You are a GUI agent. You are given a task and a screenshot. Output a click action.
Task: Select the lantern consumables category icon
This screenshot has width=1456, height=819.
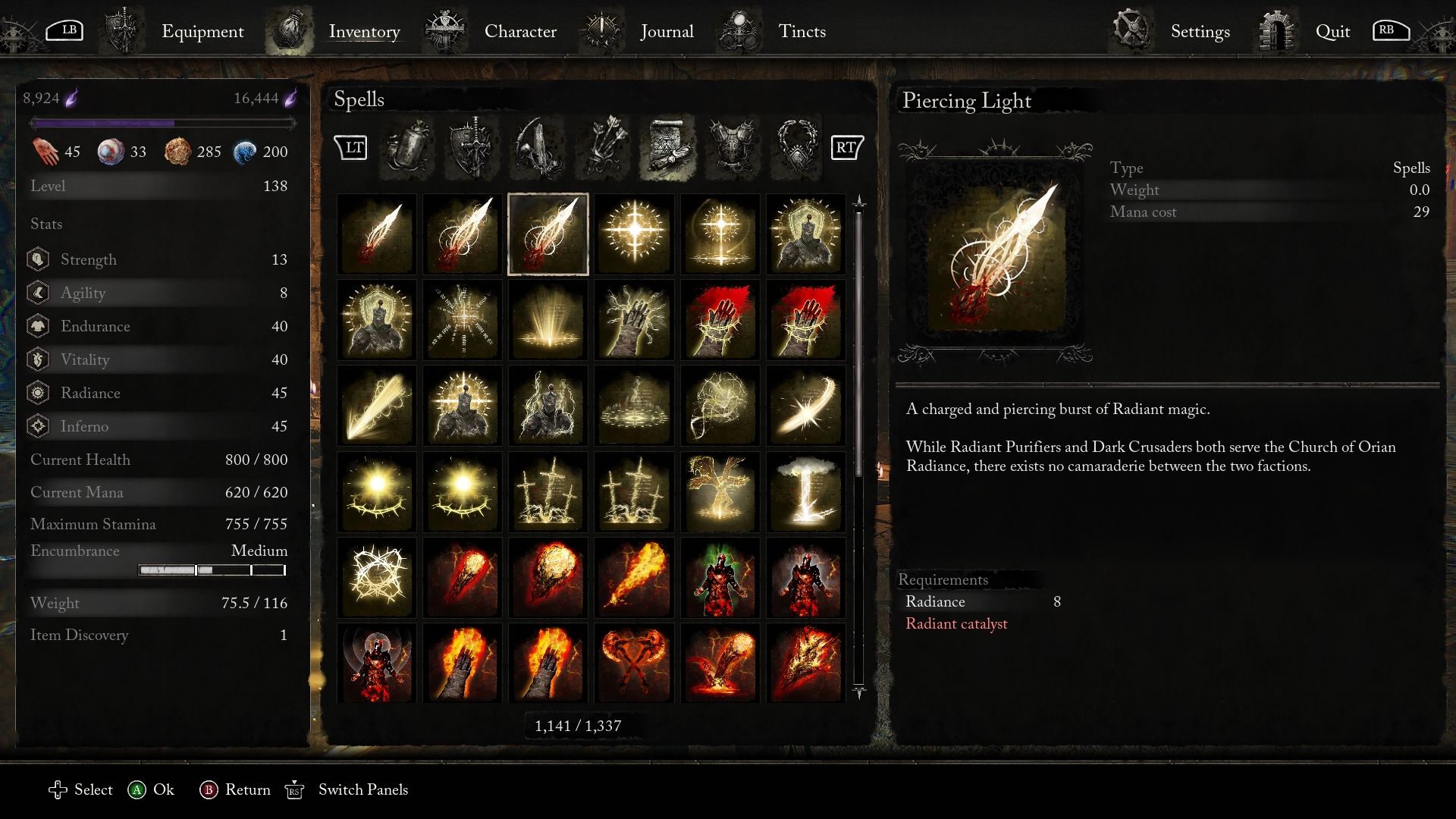click(x=408, y=147)
